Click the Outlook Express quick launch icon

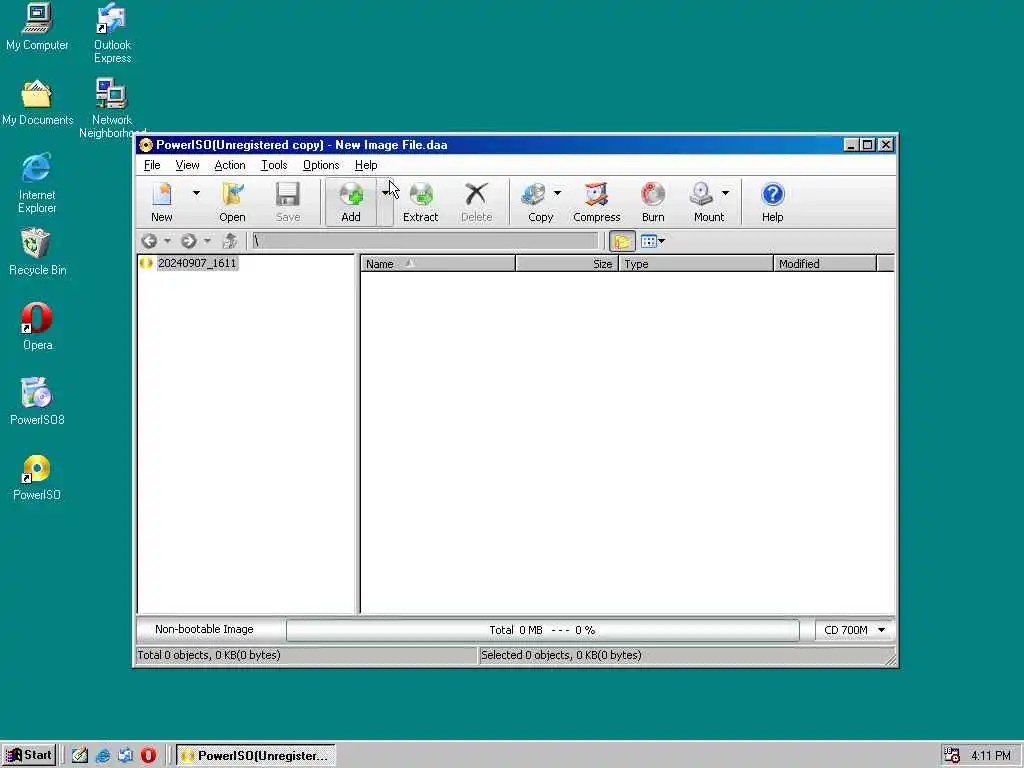click(x=125, y=756)
